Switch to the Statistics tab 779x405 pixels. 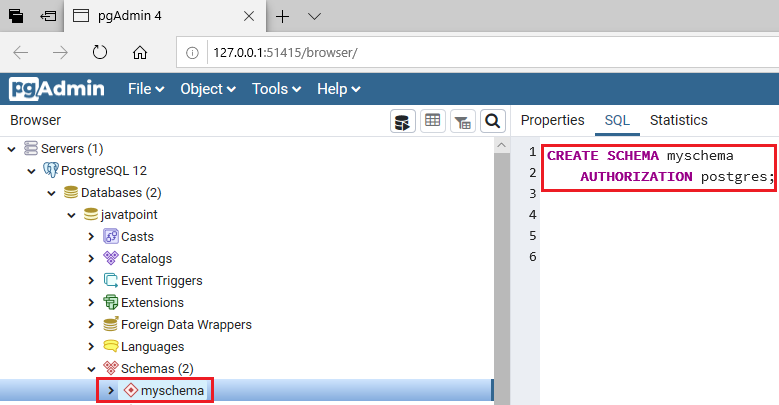[679, 120]
